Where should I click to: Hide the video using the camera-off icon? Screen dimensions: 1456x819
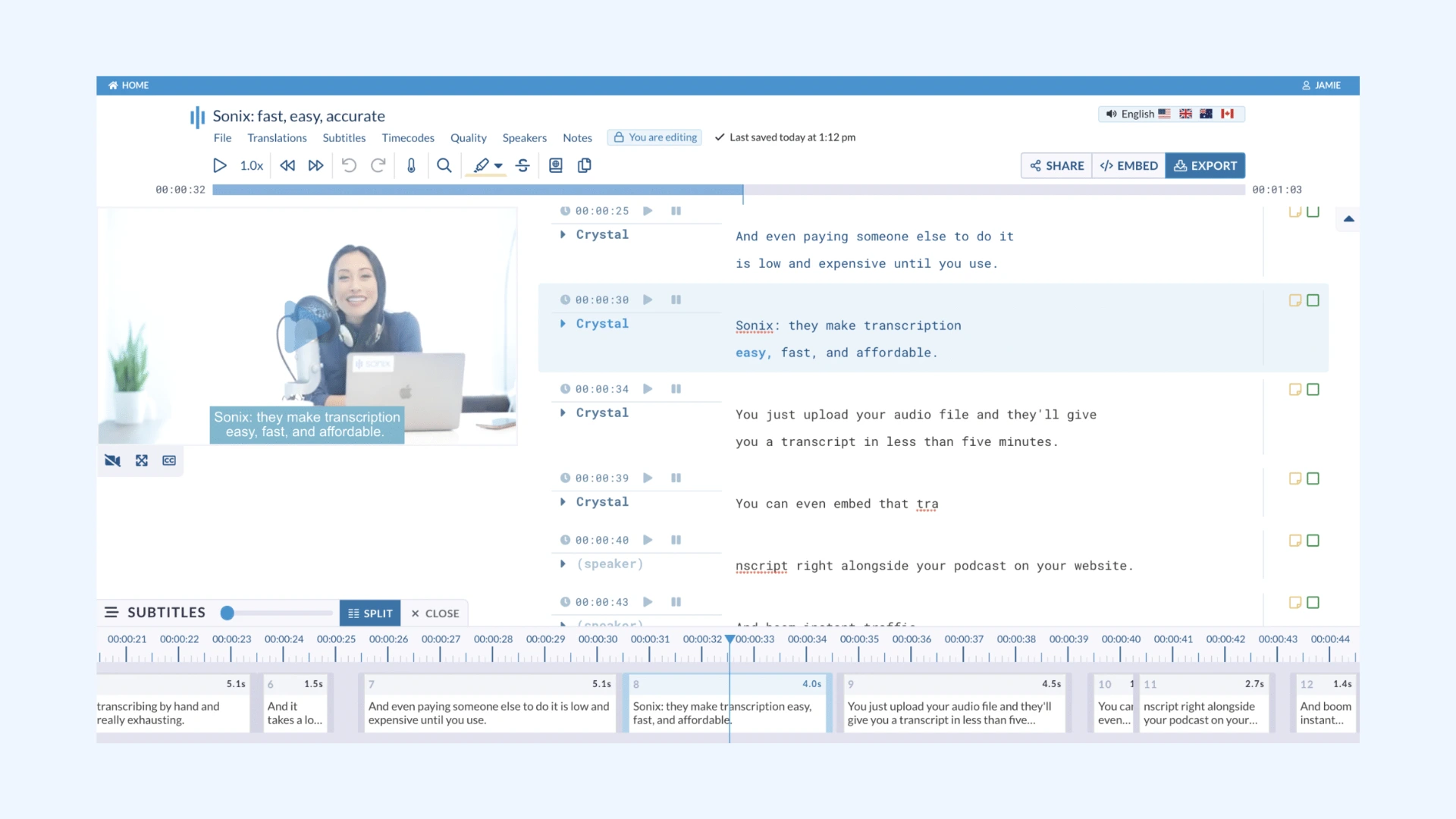coord(112,460)
